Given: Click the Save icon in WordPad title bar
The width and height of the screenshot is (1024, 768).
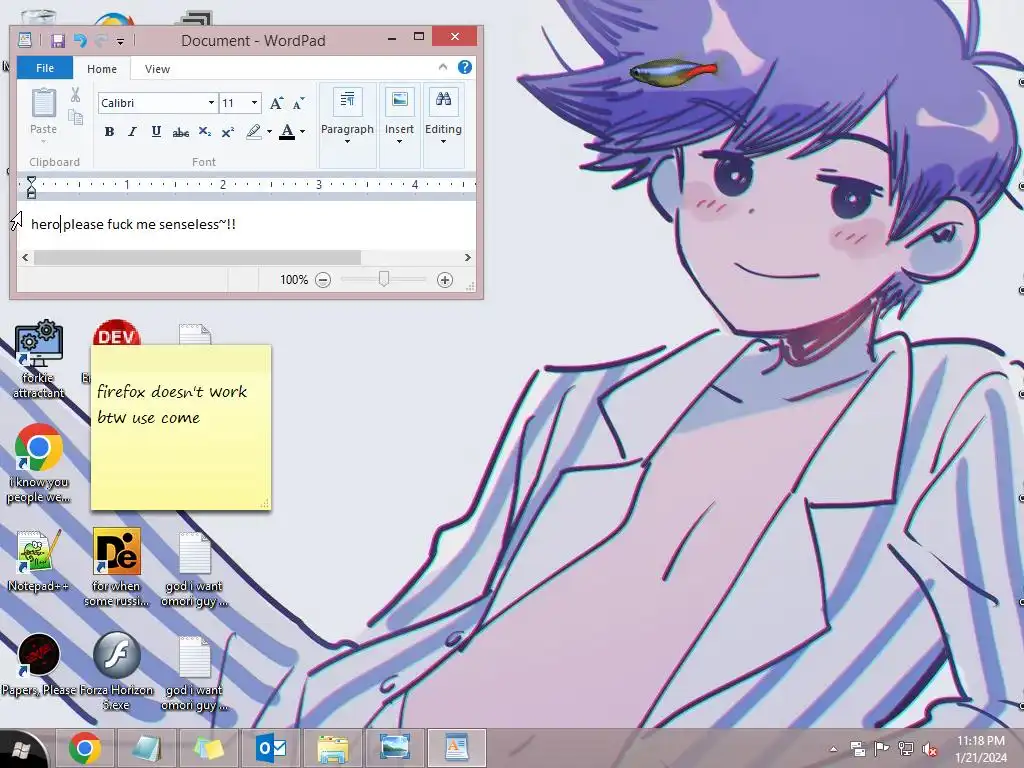Looking at the screenshot, I should coord(57,41).
